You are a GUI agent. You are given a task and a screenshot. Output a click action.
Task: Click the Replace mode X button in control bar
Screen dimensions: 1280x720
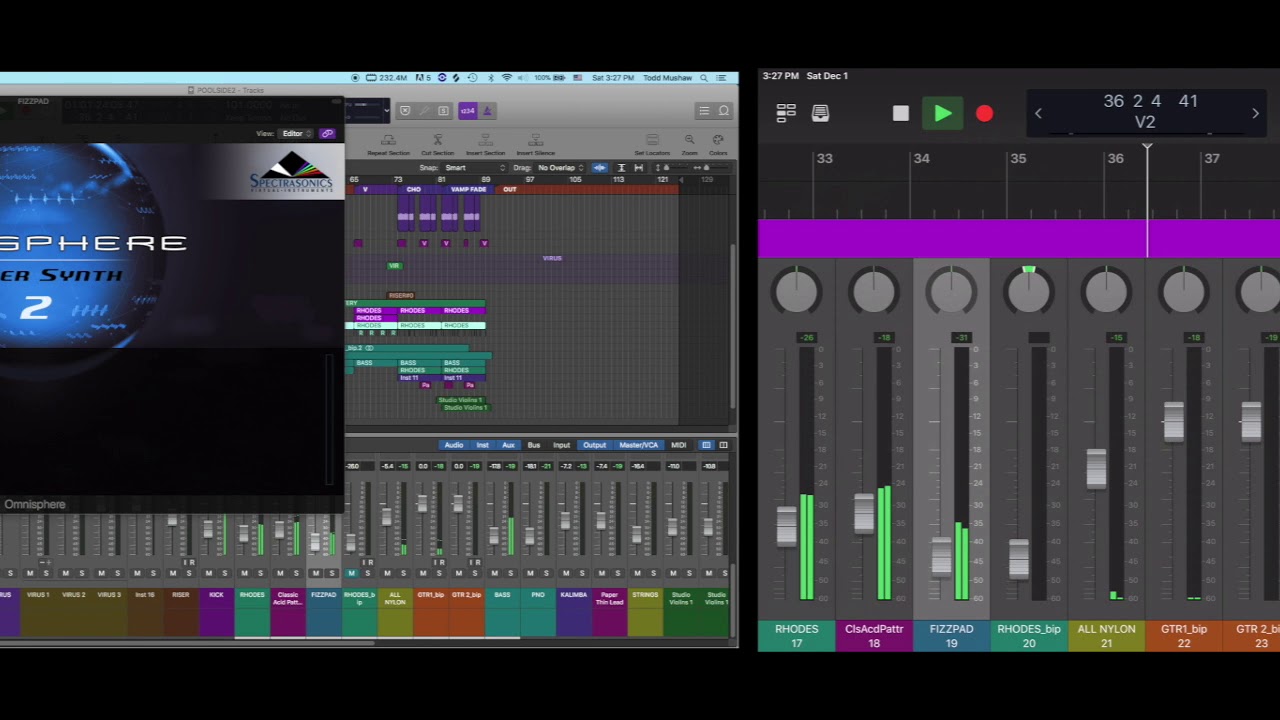(x=405, y=111)
